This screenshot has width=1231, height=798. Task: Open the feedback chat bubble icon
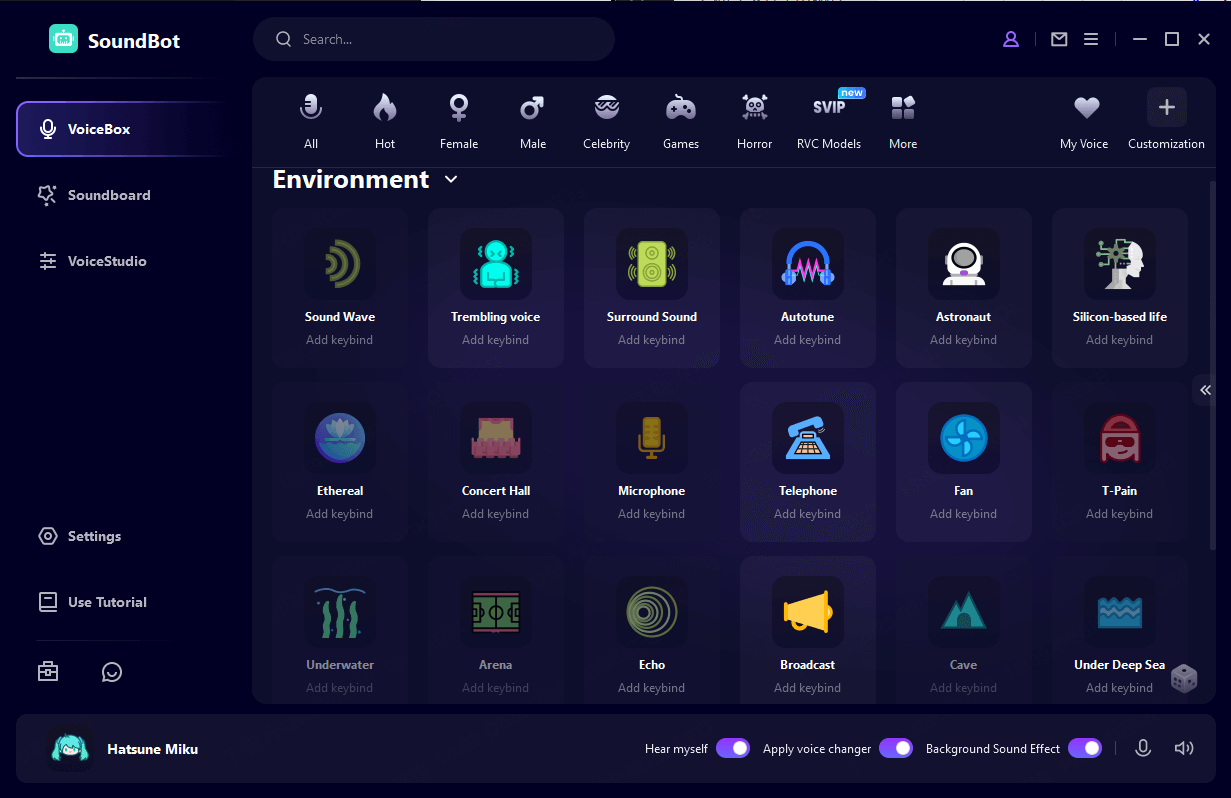(112, 672)
